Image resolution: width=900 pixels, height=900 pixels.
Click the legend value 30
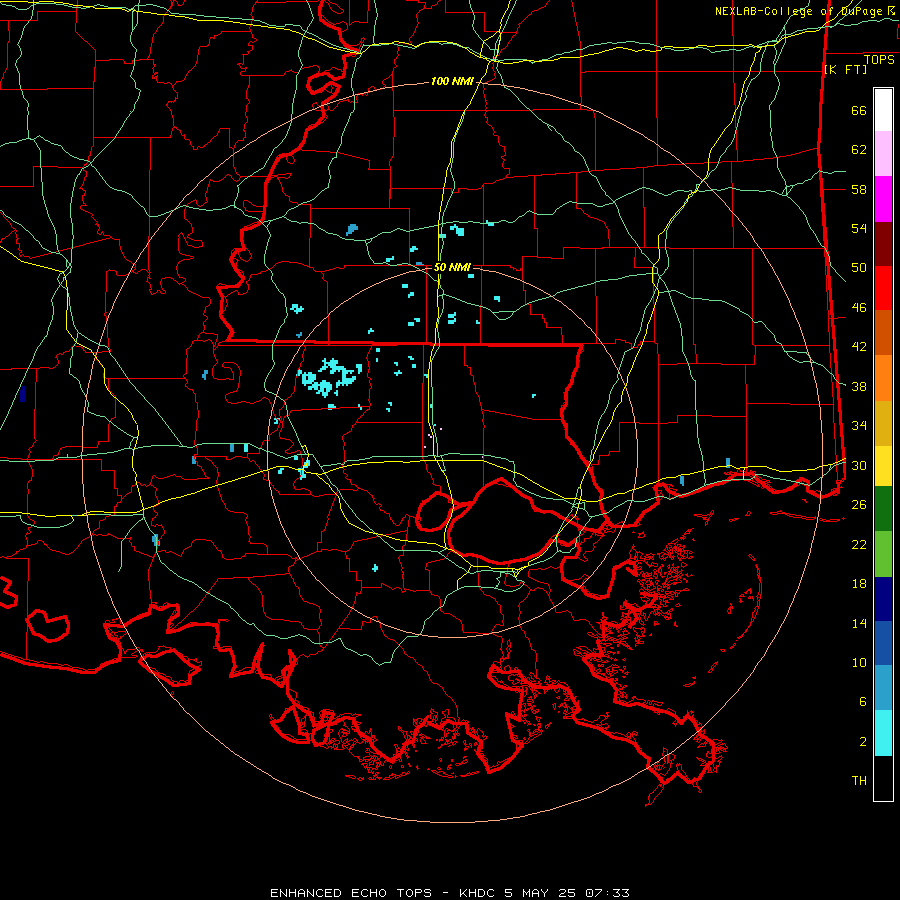pos(859,465)
